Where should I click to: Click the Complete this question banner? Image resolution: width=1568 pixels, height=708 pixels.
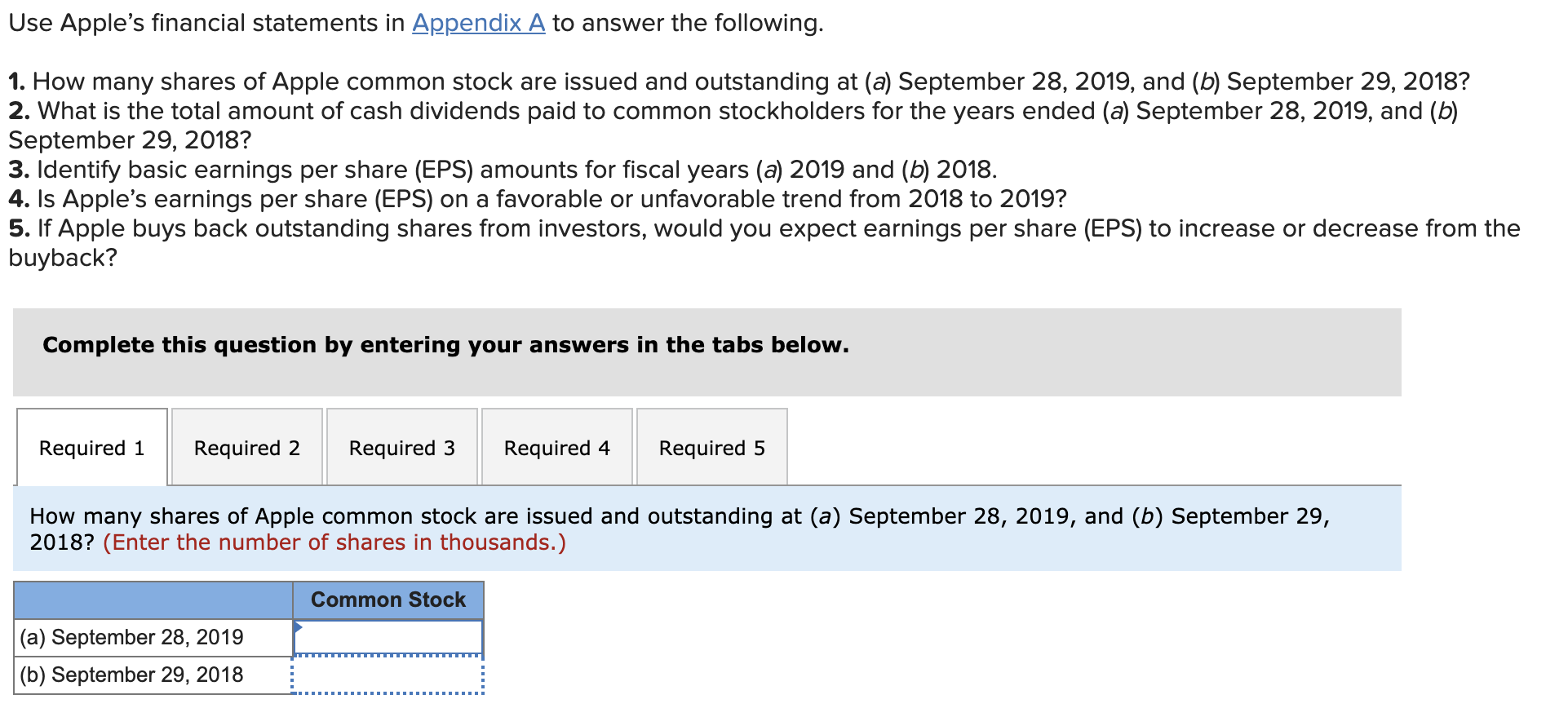tap(445, 344)
